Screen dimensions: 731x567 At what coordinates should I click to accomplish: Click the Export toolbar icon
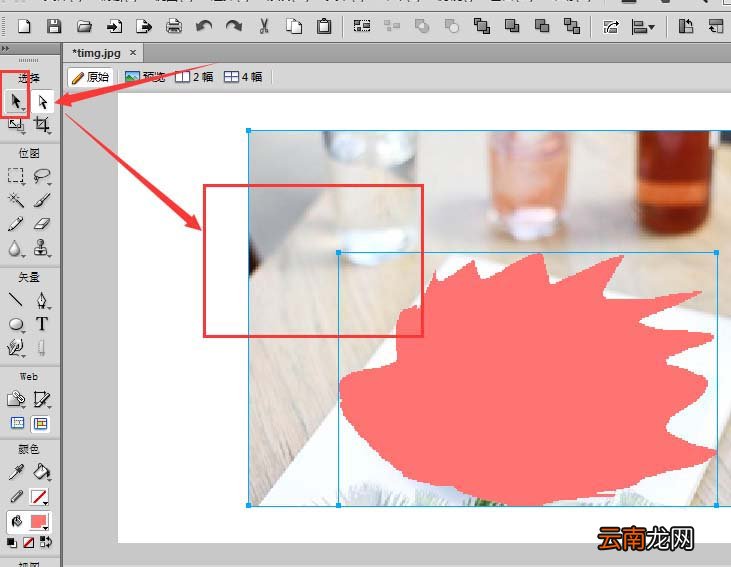pyautogui.click(x=144, y=26)
